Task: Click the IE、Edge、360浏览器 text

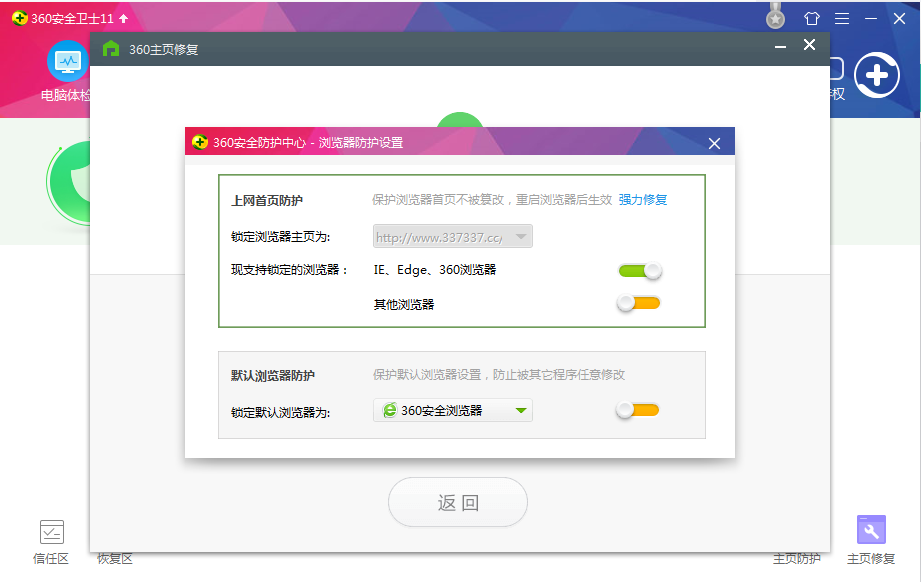Action: click(x=435, y=270)
